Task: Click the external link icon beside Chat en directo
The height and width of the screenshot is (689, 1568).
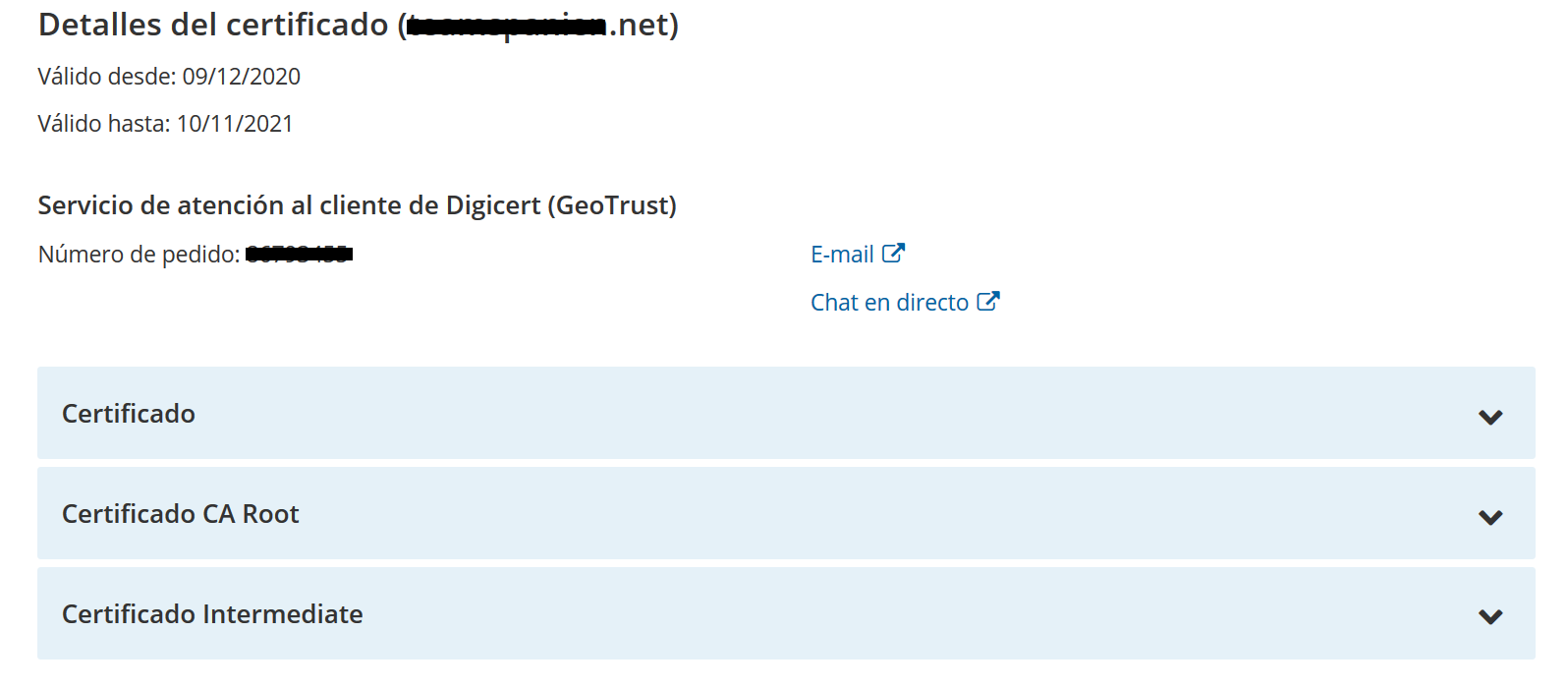Action: tap(988, 300)
